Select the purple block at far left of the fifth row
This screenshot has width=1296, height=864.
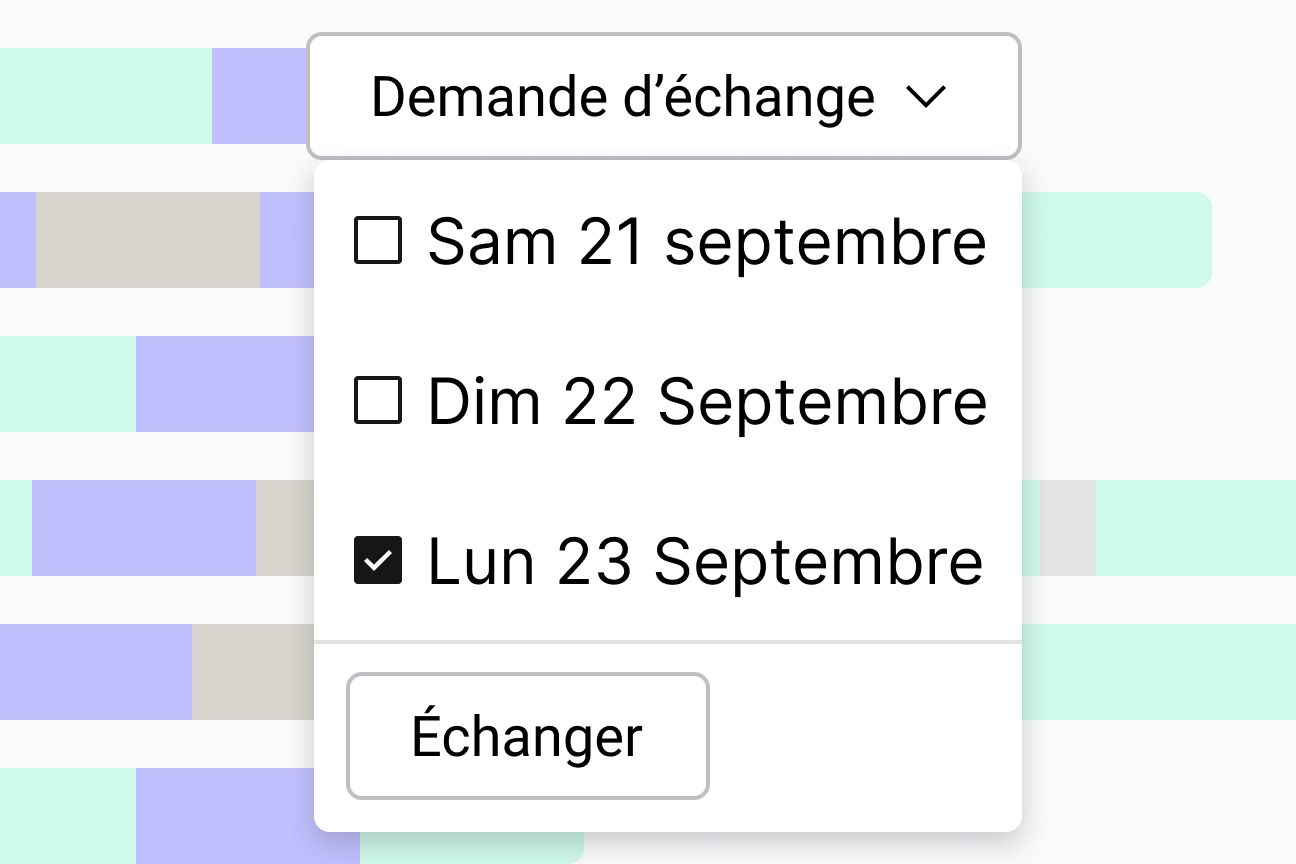[x=95, y=672]
